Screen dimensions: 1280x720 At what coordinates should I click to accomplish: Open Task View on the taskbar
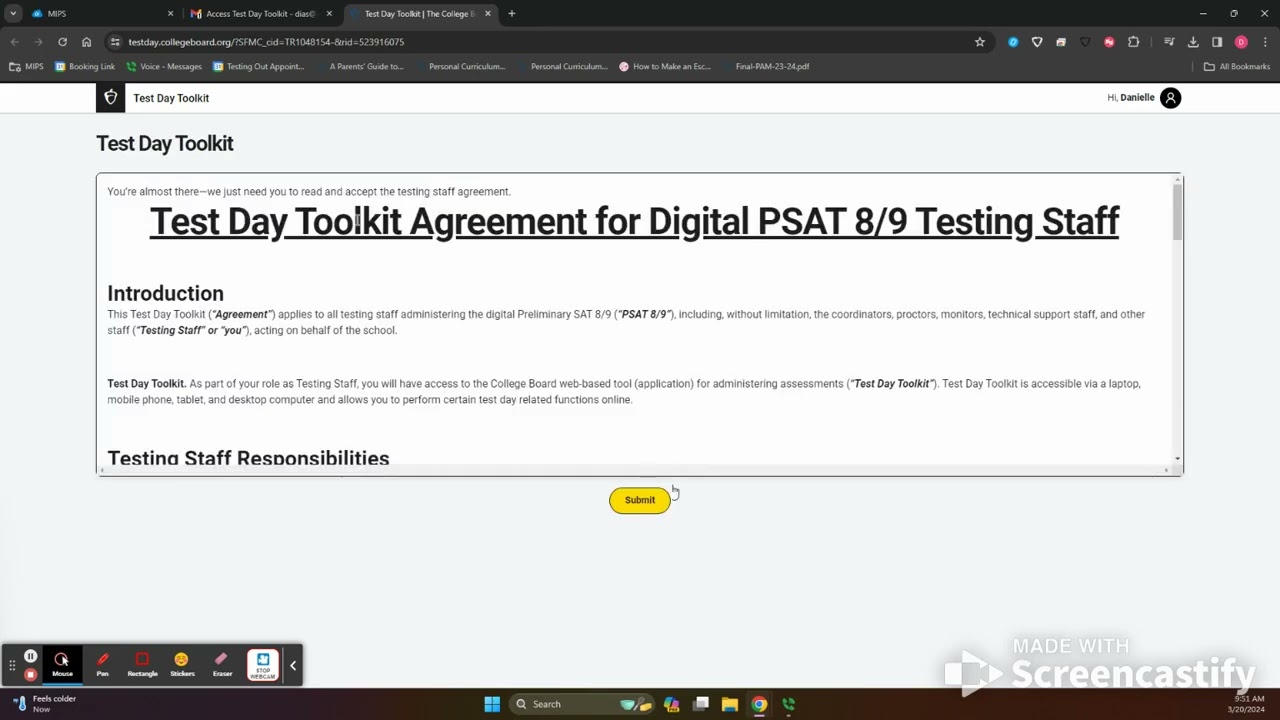[701, 704]
